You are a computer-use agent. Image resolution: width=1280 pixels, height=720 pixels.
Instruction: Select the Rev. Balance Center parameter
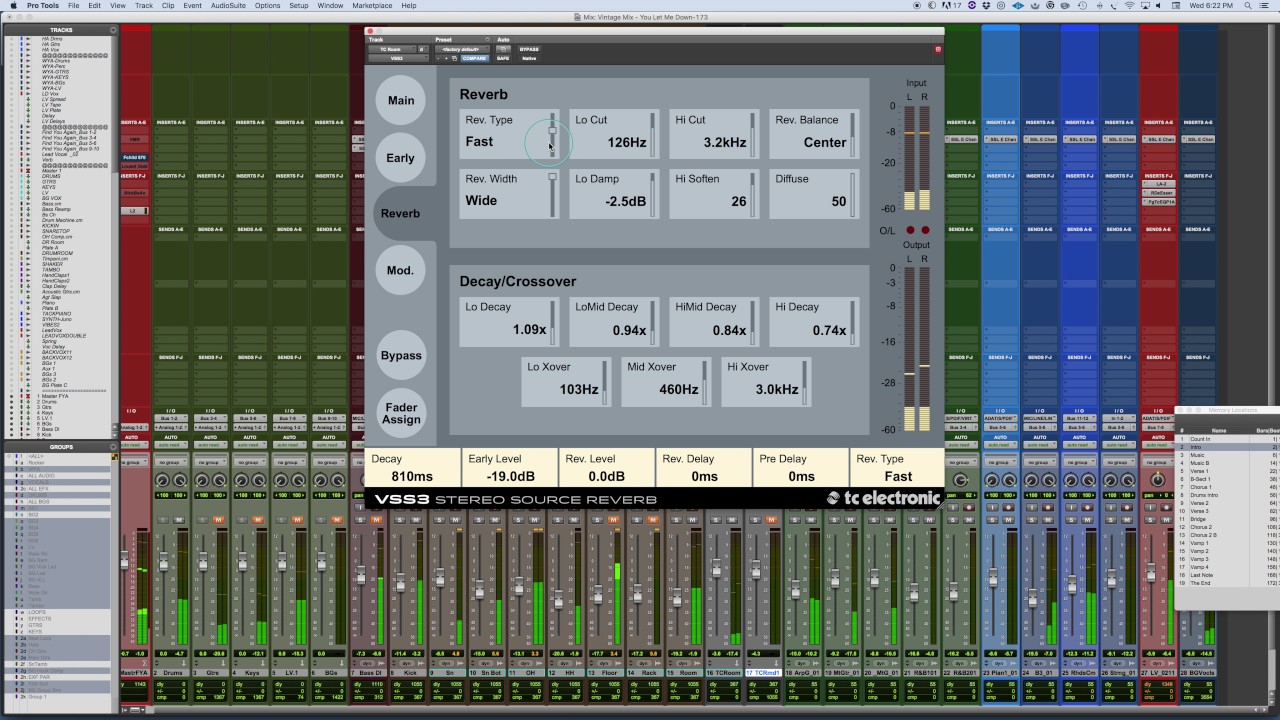click(x=814, y=134)
